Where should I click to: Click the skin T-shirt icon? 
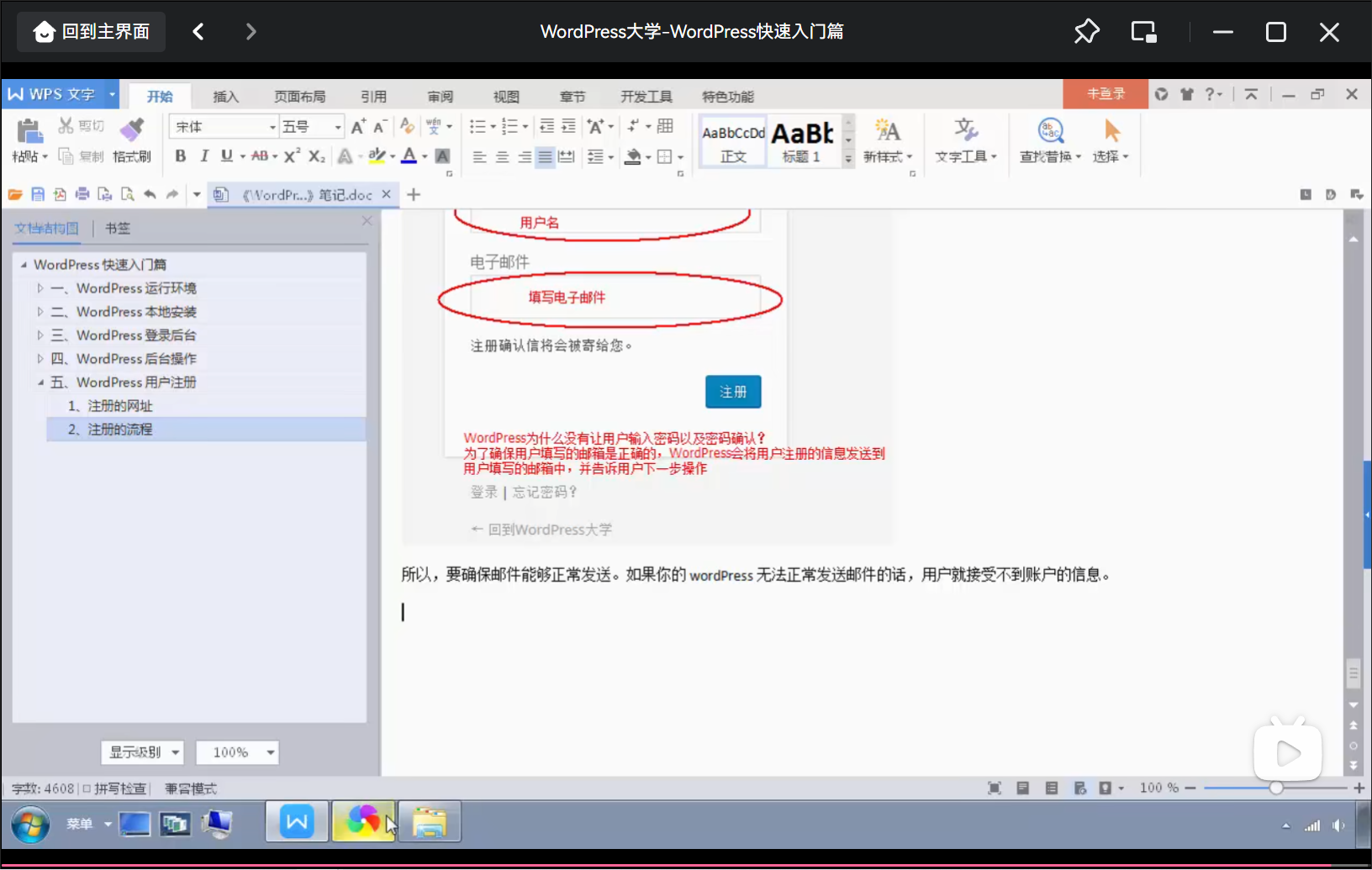1187,94
